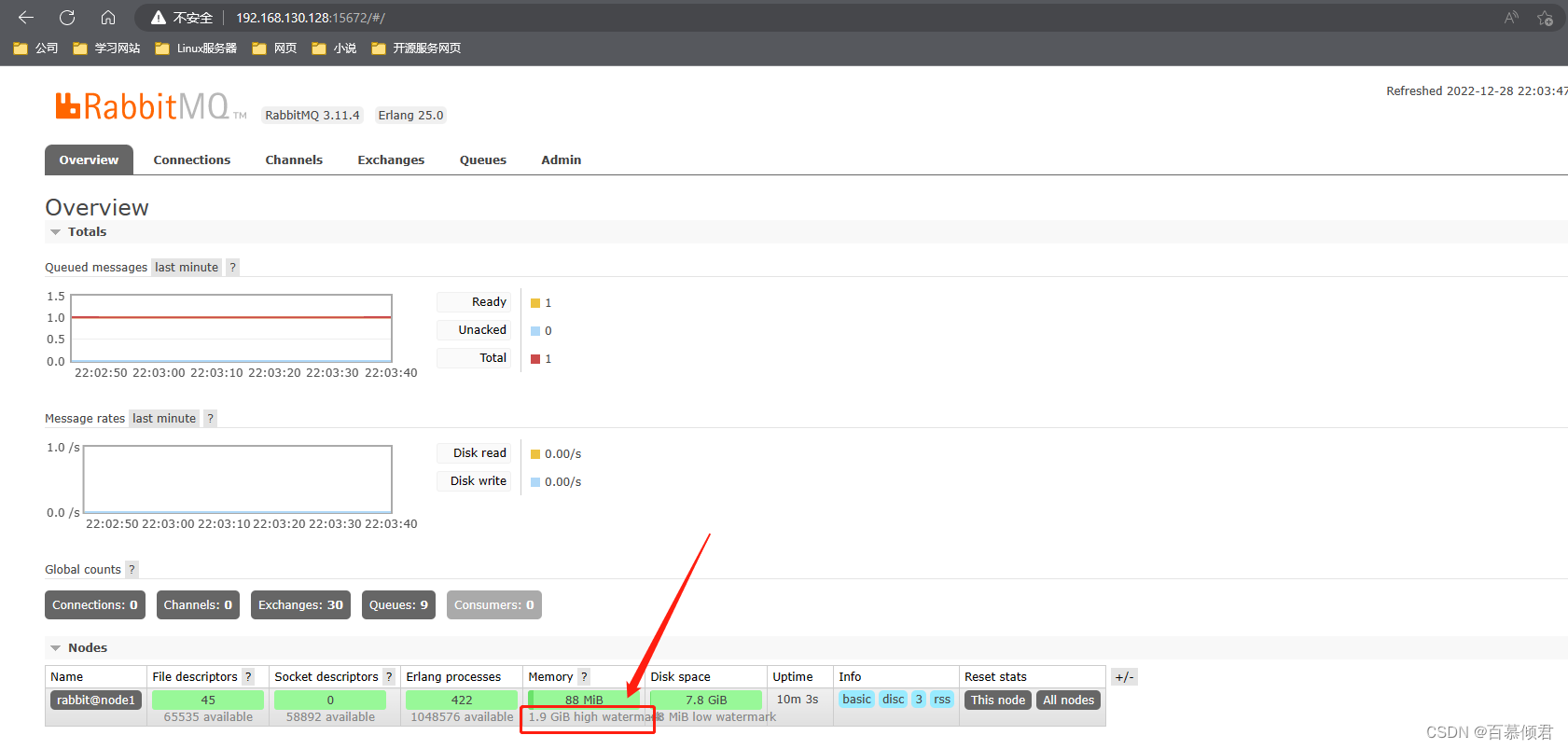Click the not-secure warning icon

tap(159, 18)
